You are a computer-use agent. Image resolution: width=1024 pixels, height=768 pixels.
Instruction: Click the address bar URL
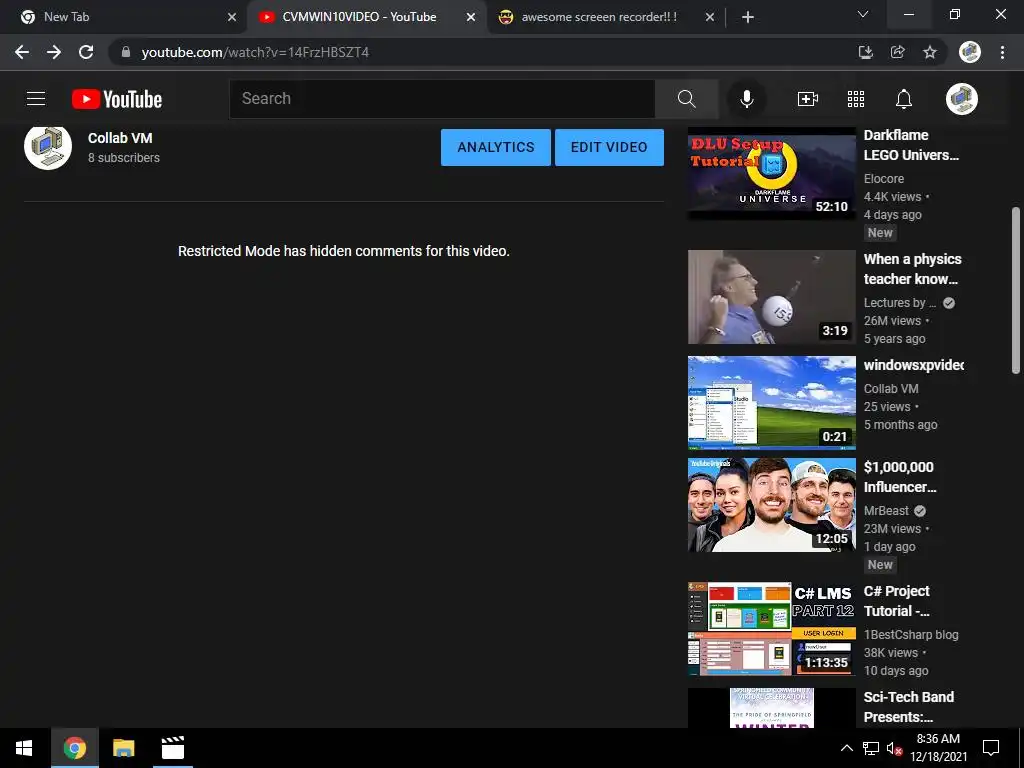[255, 52]
